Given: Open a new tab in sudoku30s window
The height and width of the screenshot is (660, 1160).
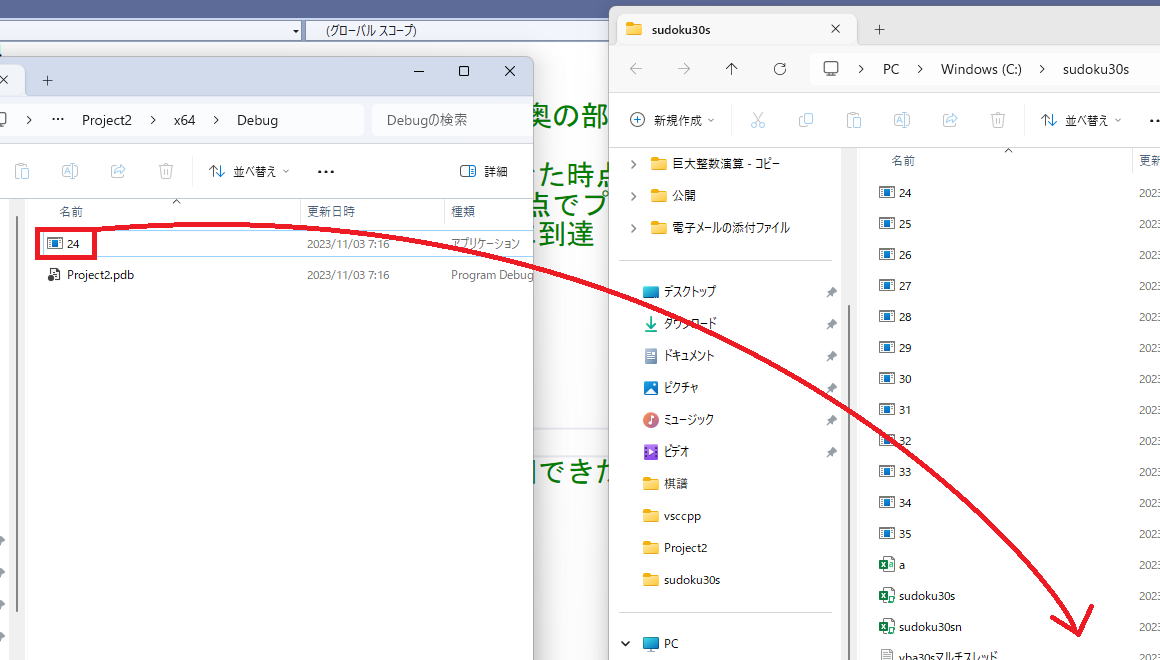Looking at the screenshot, I should click(879, 29).
